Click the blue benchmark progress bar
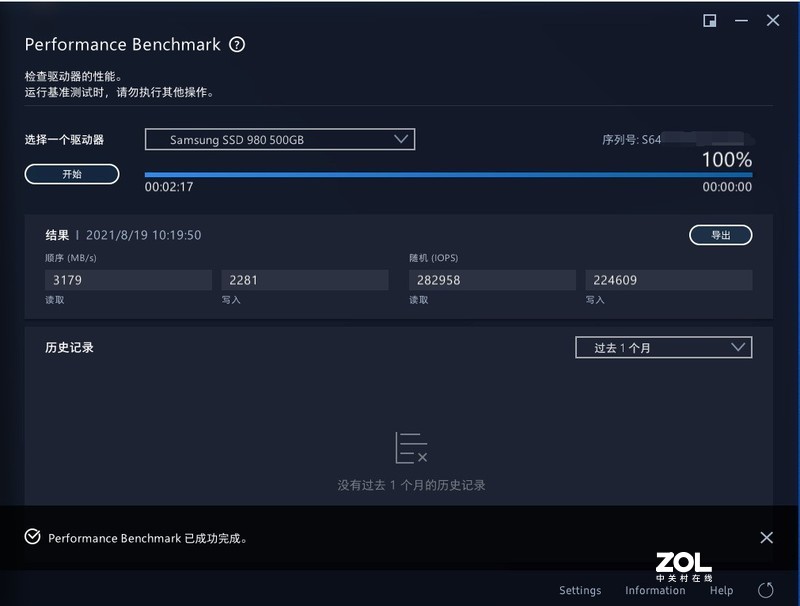800x606 pixels. (x=448, y=175)
